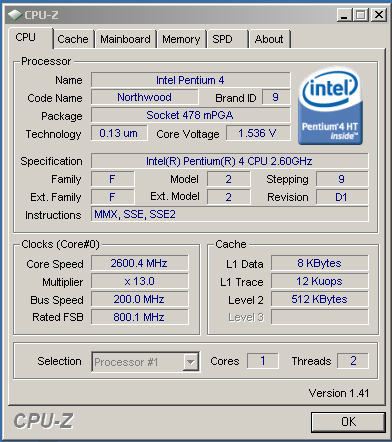Image resolution: width=392 pixels, height=442 pixels.
Task: Open the About tab
Action: [x=269, y=39]
